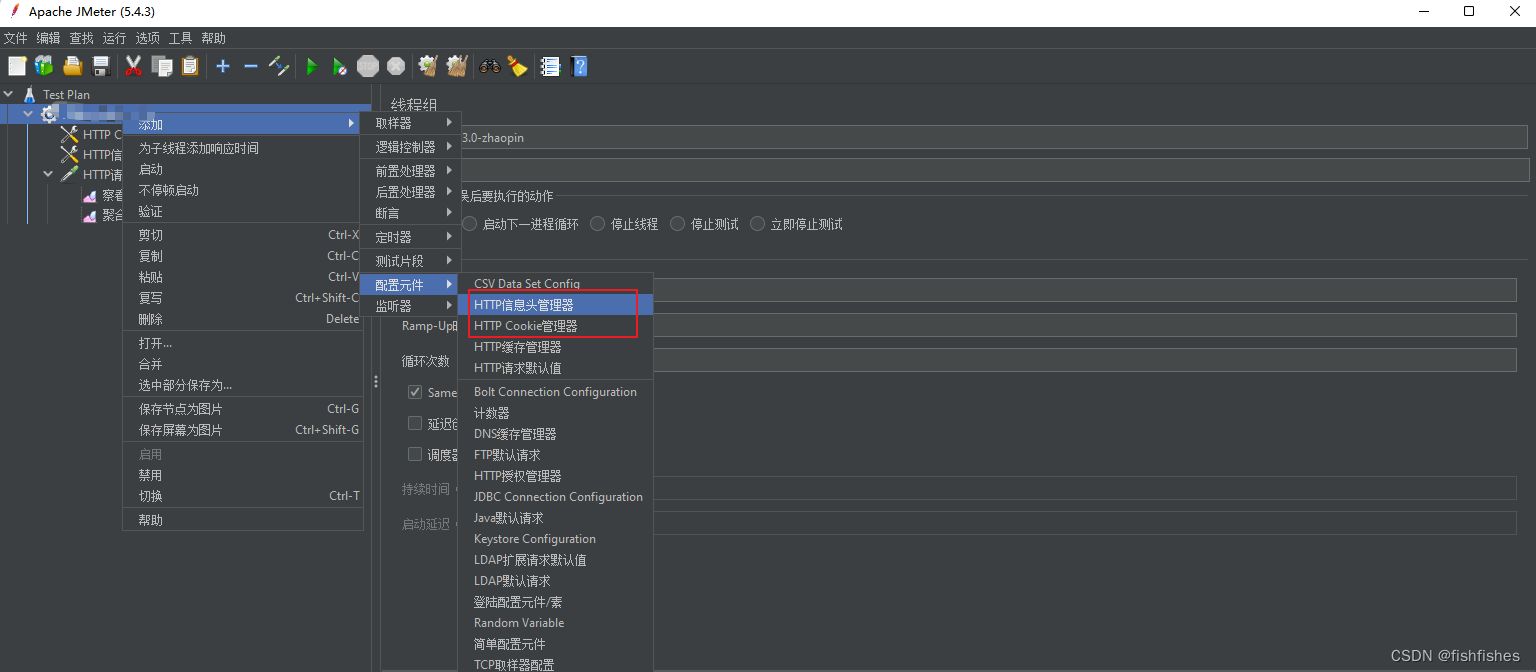Image resolution: width=1536 pixels, height=672 pixels.
Task: Expand the 前置处理器 submenu
Action: coord(410,171)
